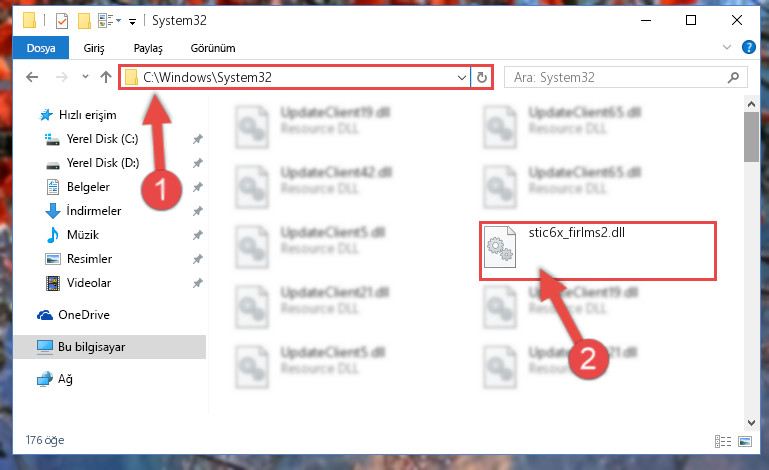Click the Ara: System32 search field

coord(618,78)
